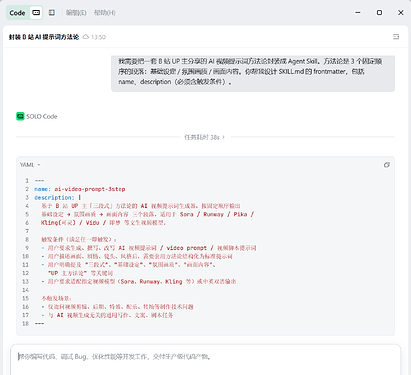Copy the YAML code block contents

click(x=387, y=165)
